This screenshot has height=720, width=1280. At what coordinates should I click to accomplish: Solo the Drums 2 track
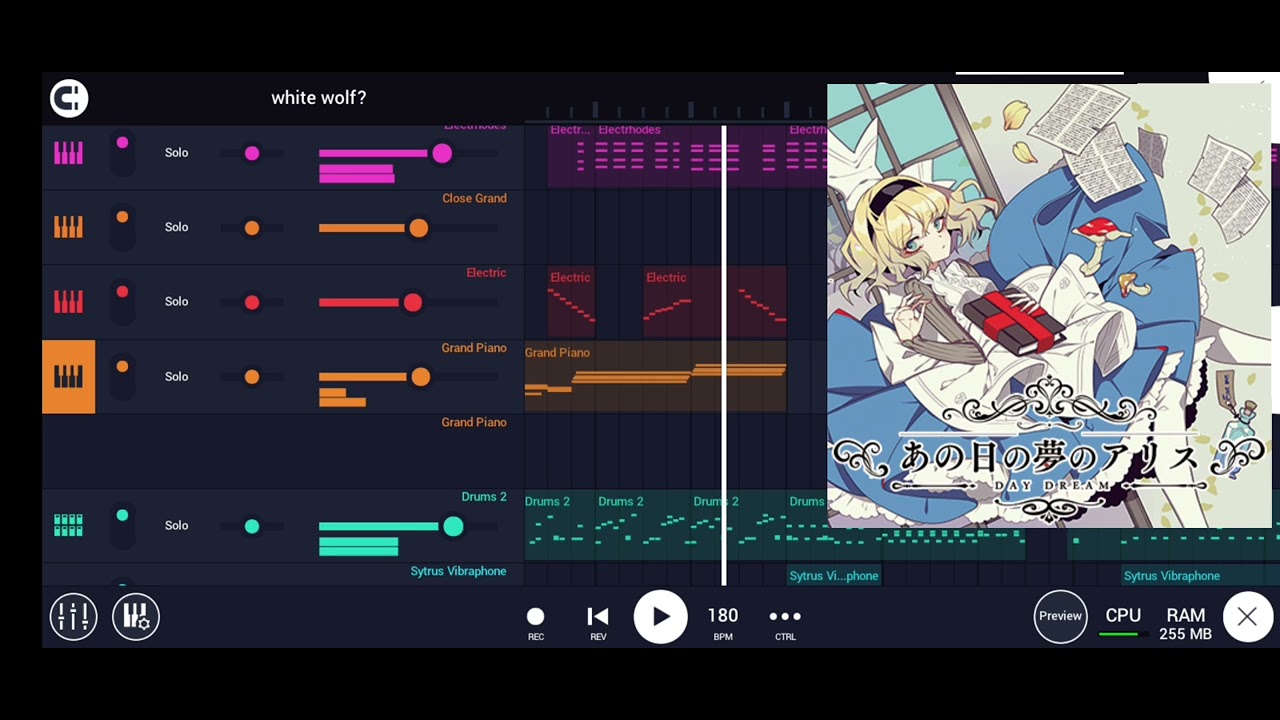point(176,525)
